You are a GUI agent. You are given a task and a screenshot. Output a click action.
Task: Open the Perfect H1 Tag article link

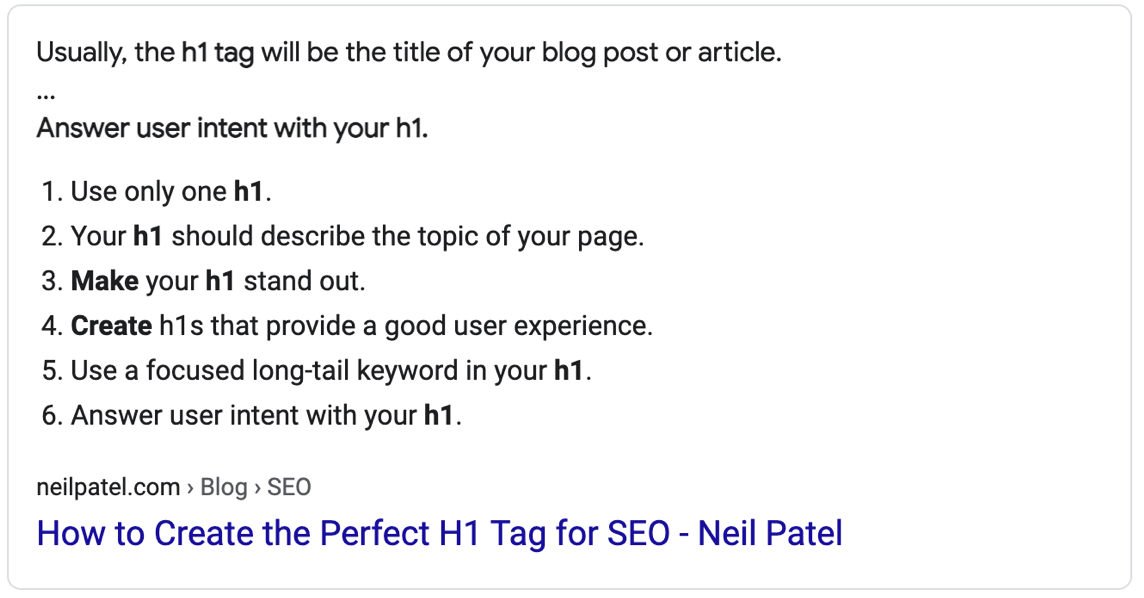coord(439,533)
